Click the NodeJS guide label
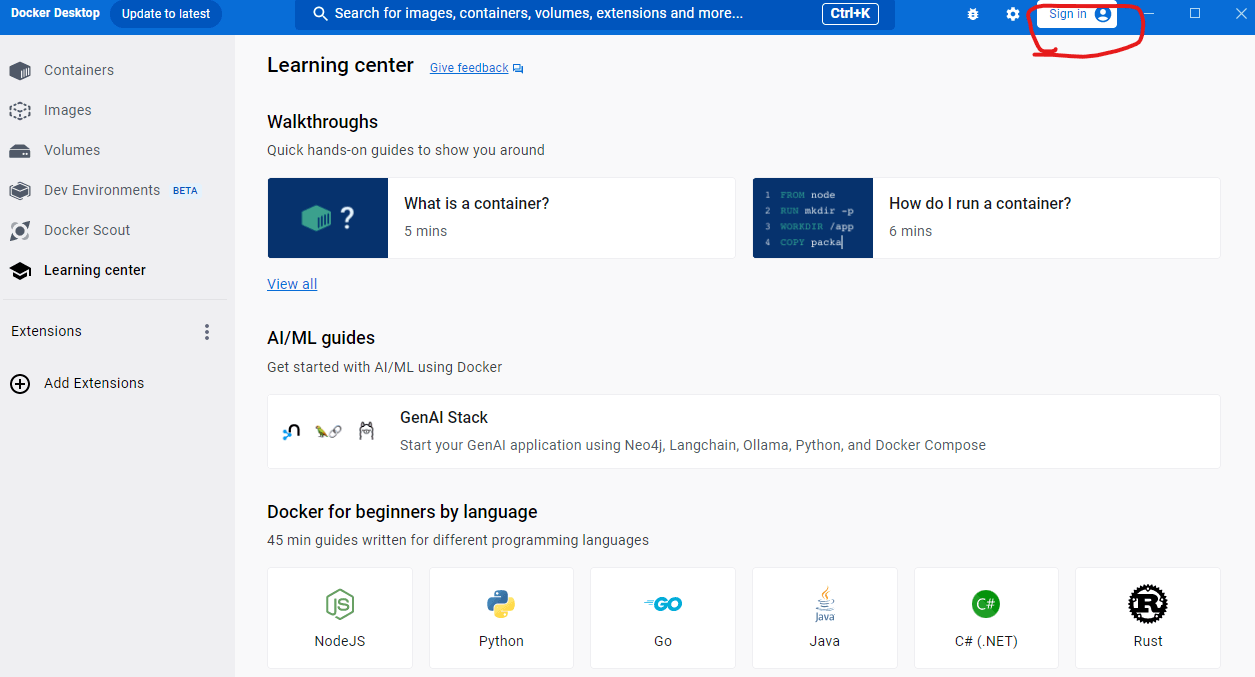This screenshot has width=1255, height=677. 340,641
